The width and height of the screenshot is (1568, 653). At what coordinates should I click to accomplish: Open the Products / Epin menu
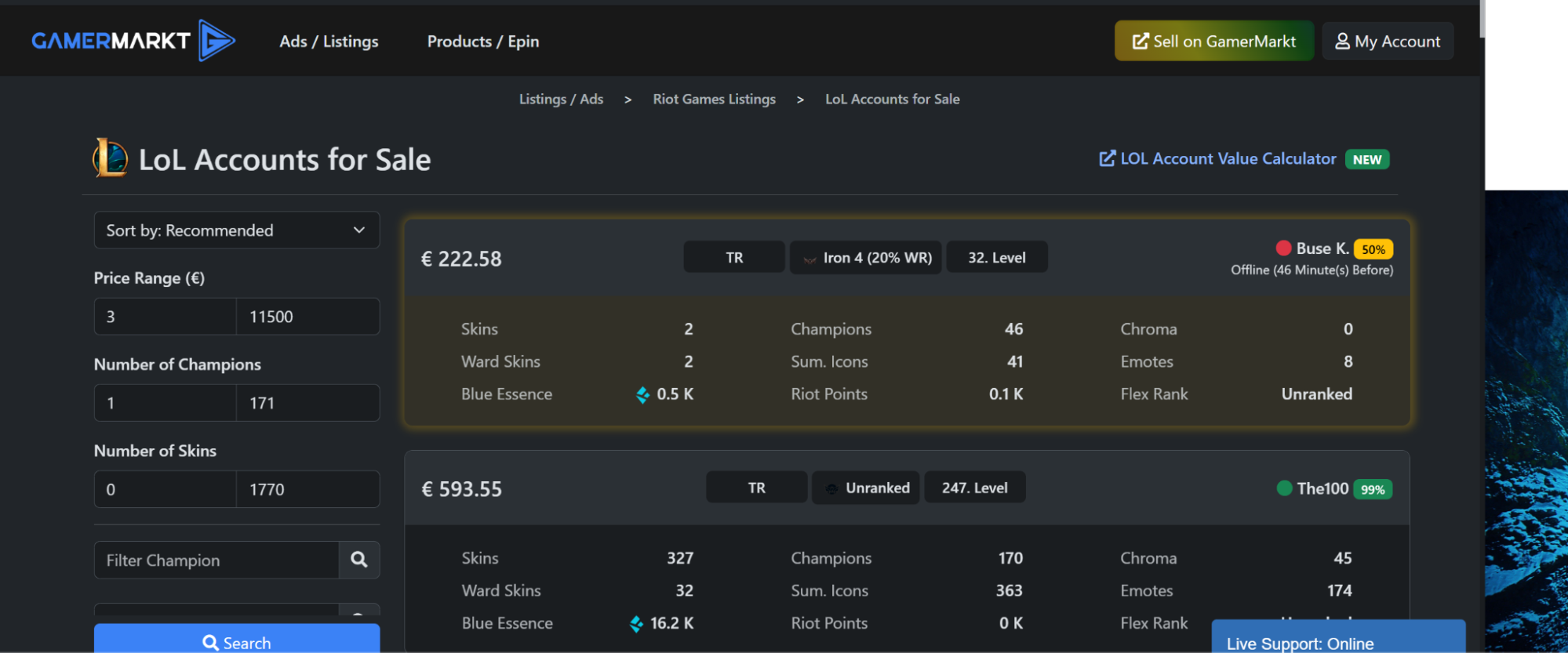point(483,42)
